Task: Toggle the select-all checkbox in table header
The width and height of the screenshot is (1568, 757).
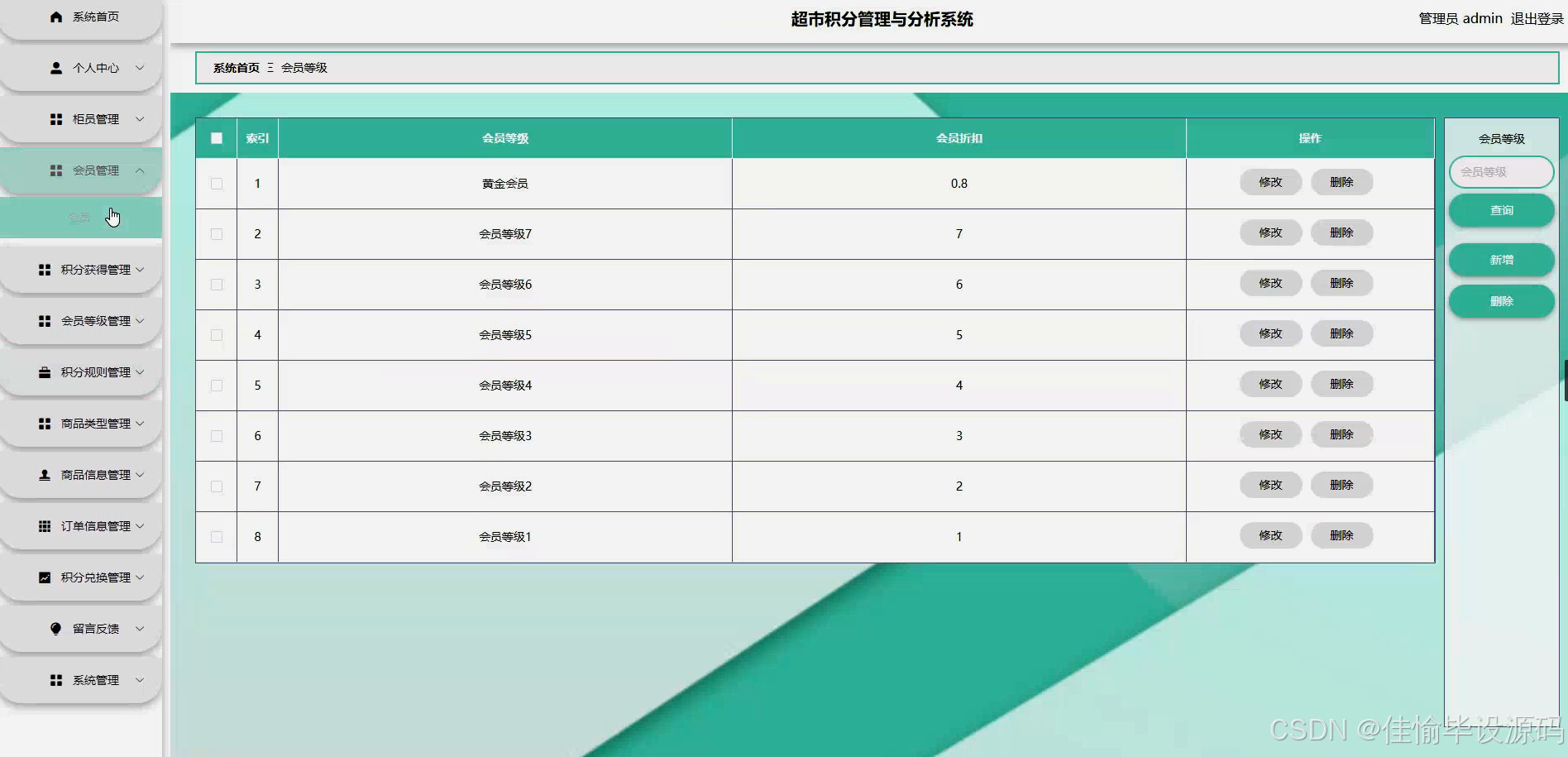Action: pos(217,138)
